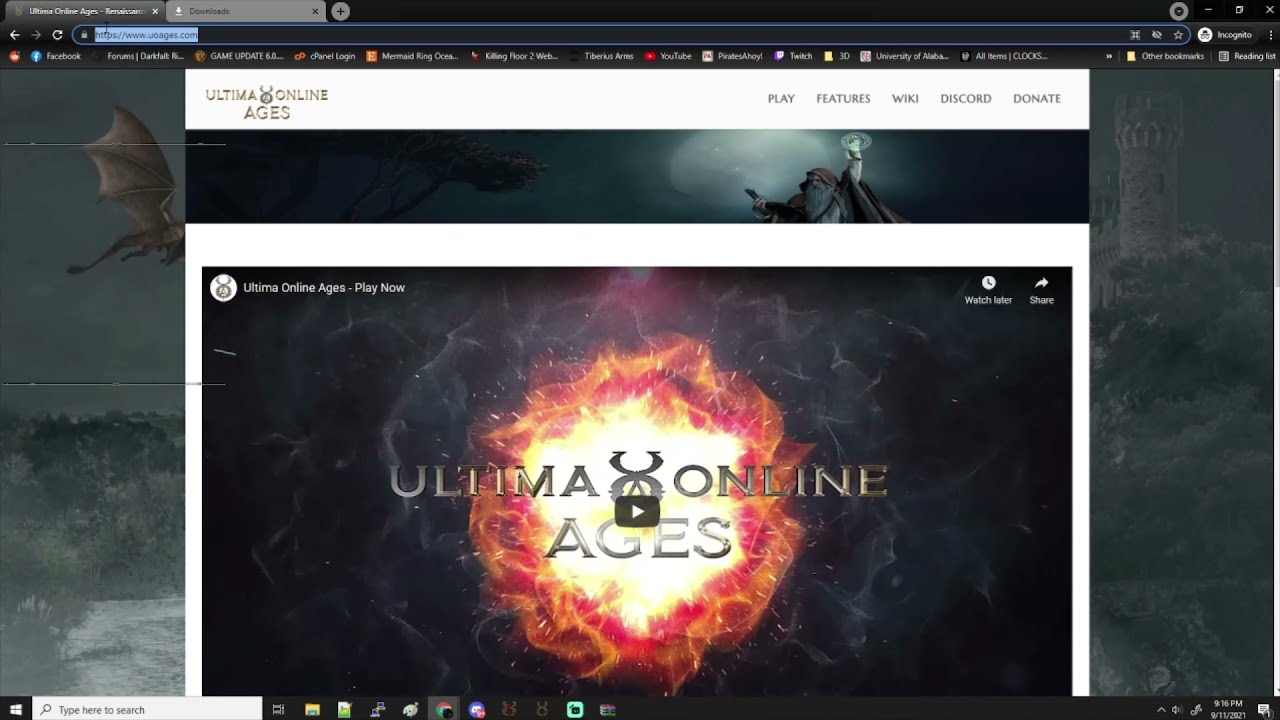Open Task View on the taskbar
This screenshot has height=720, width=1280.
[x=278, y=709]
